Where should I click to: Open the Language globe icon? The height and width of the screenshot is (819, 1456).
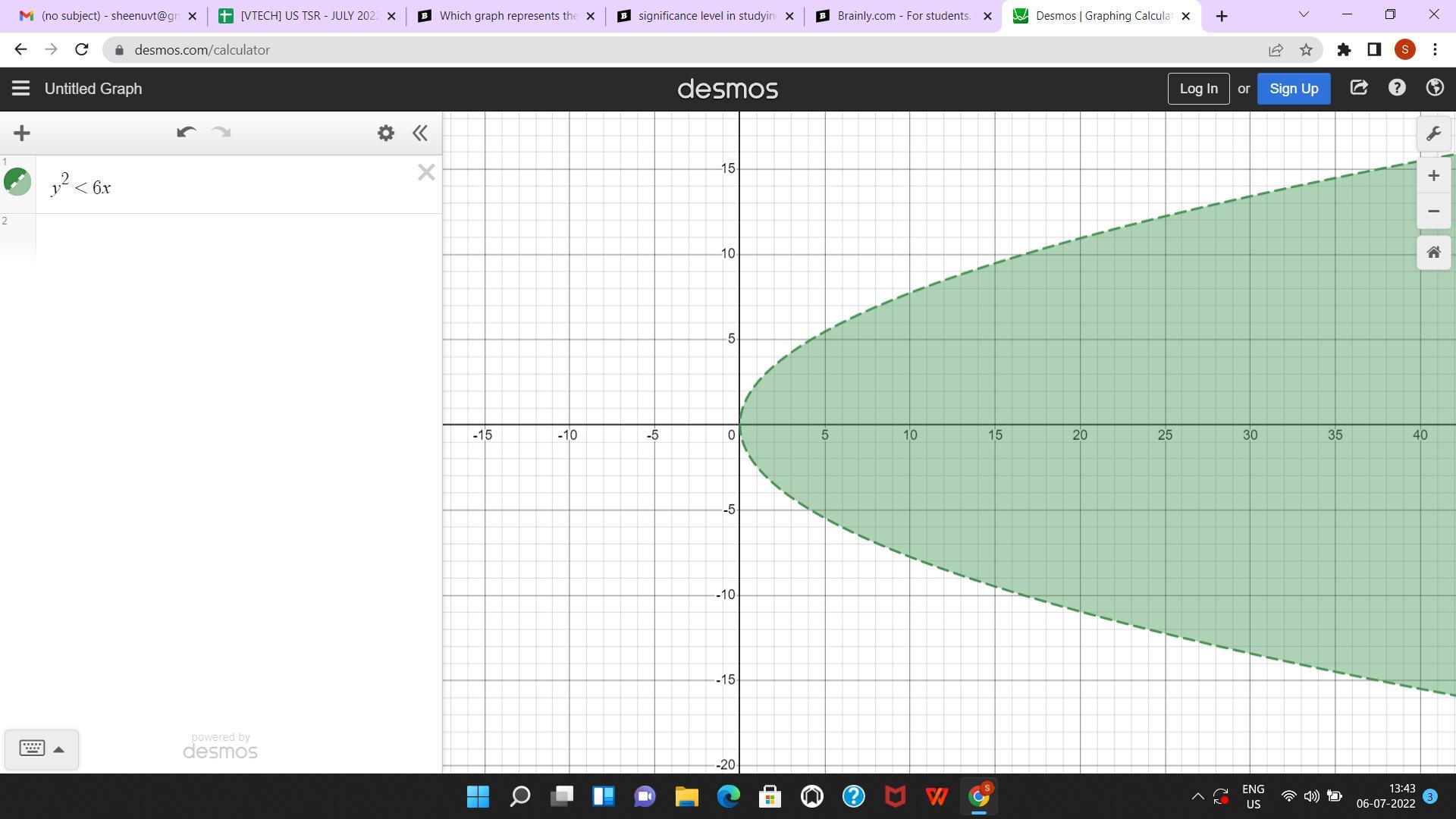[1434, 88]
